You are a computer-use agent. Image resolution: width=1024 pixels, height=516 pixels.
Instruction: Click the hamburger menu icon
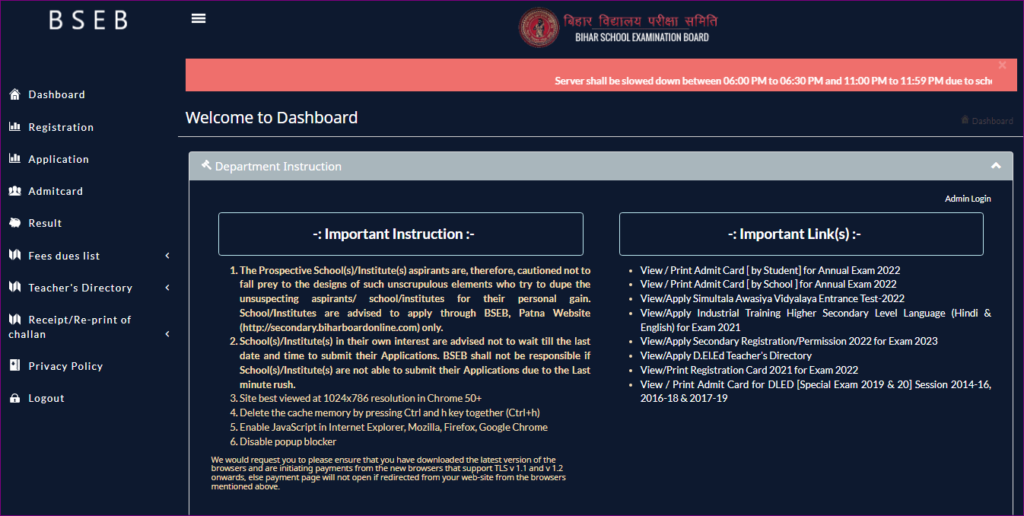tap(199, 18)
